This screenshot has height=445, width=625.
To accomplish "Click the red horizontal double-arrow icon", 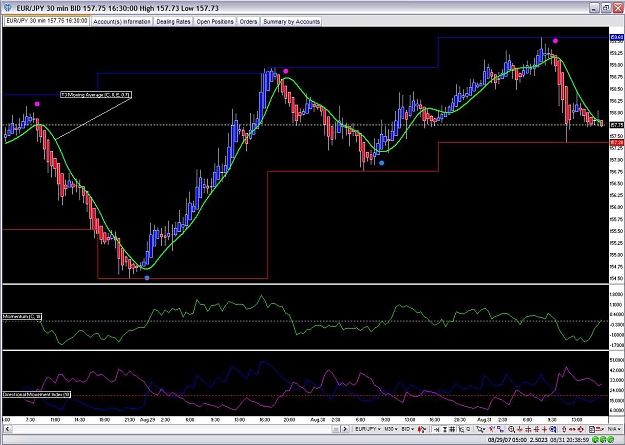I will pos(572,429).
